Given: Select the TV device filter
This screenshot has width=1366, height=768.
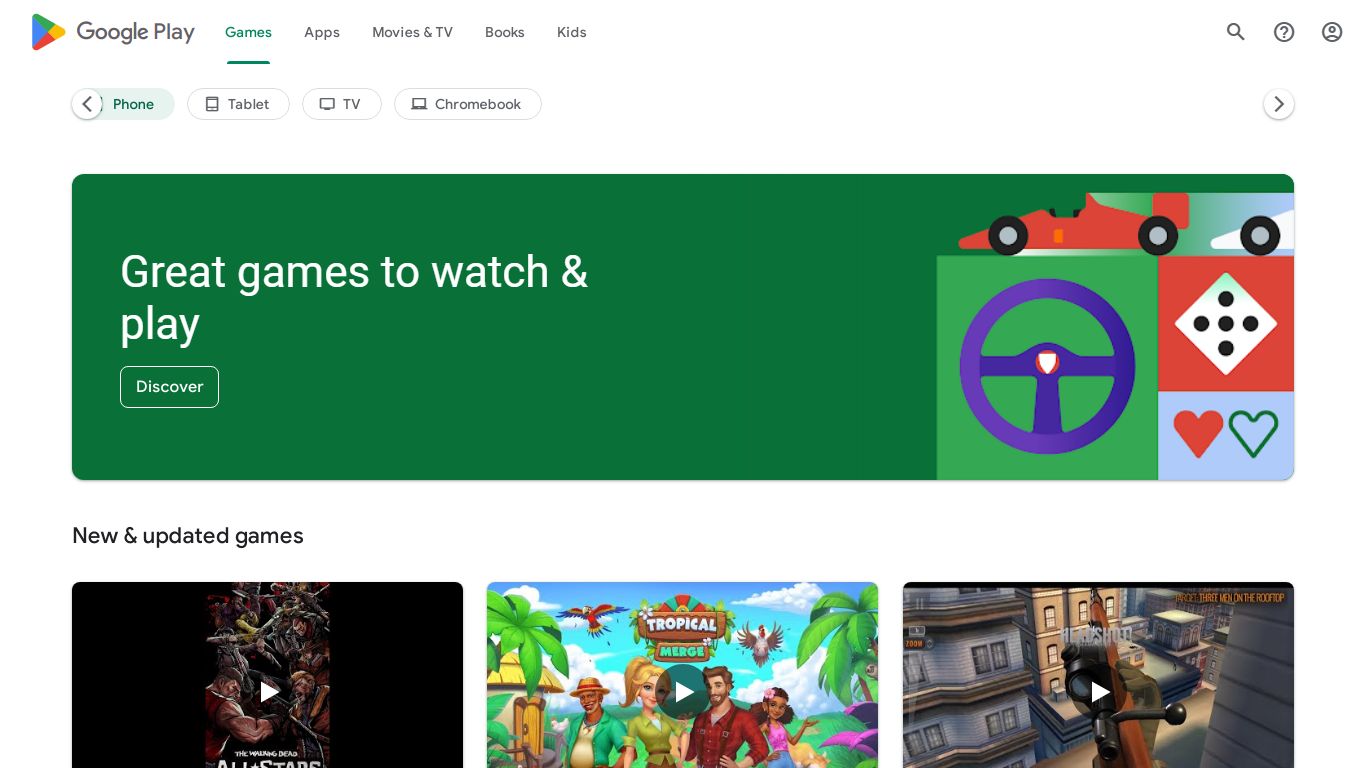Looking at the screenshot, I should (342, 104).
